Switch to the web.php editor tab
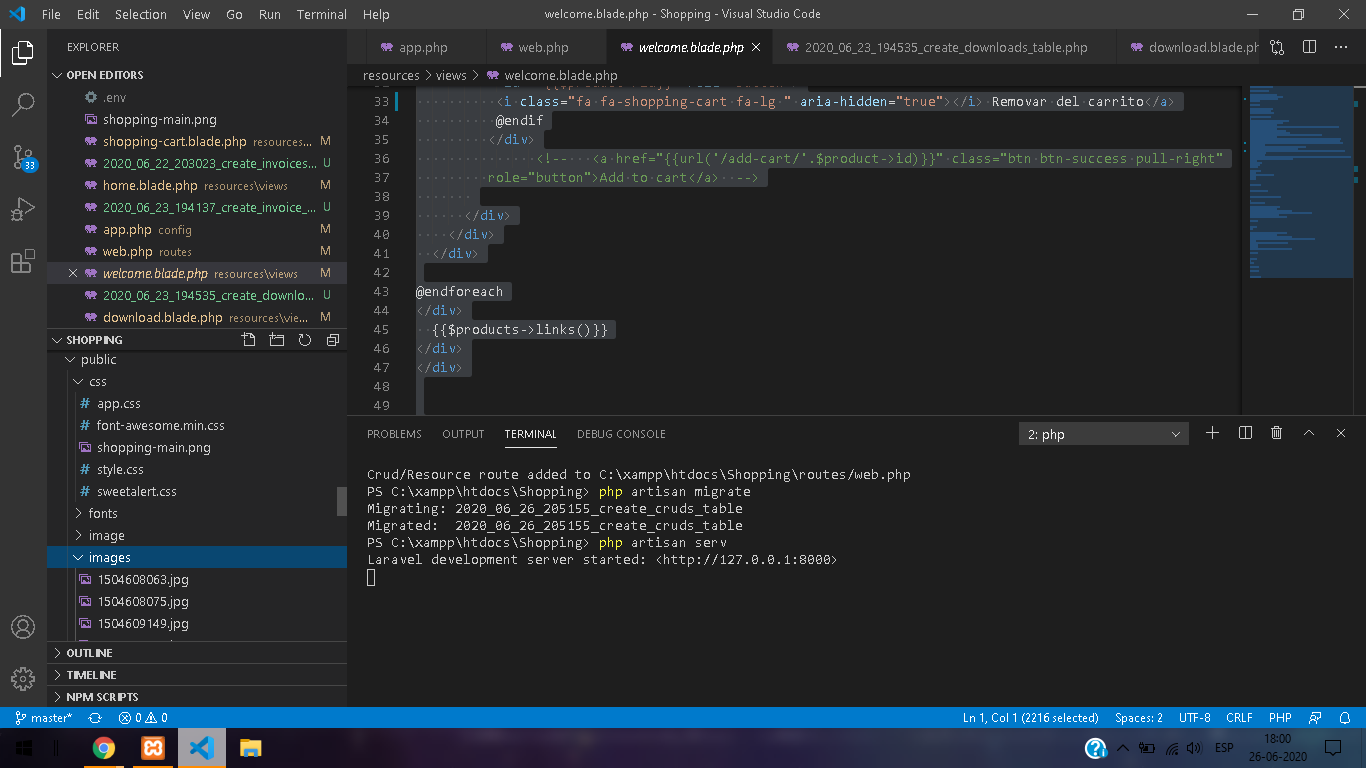This screenshot has width=1366, height=768. coord(546,47)
